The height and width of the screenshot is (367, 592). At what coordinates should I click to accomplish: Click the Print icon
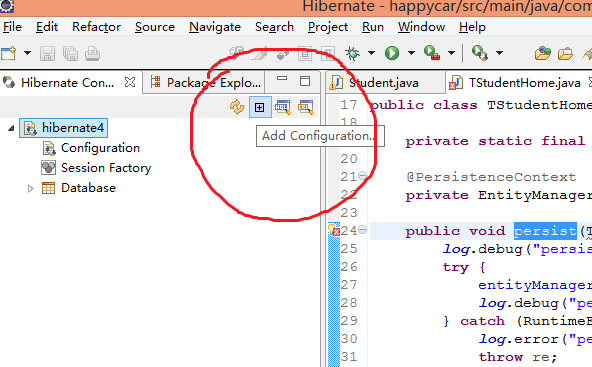(x=92, y=54)
